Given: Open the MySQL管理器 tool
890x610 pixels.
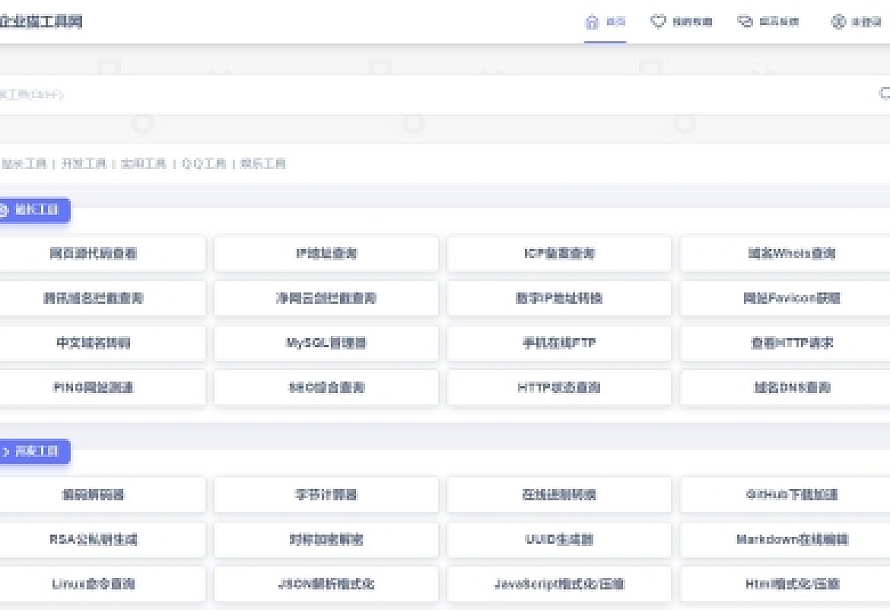Looking at the screenshot, I should (326, 343).
